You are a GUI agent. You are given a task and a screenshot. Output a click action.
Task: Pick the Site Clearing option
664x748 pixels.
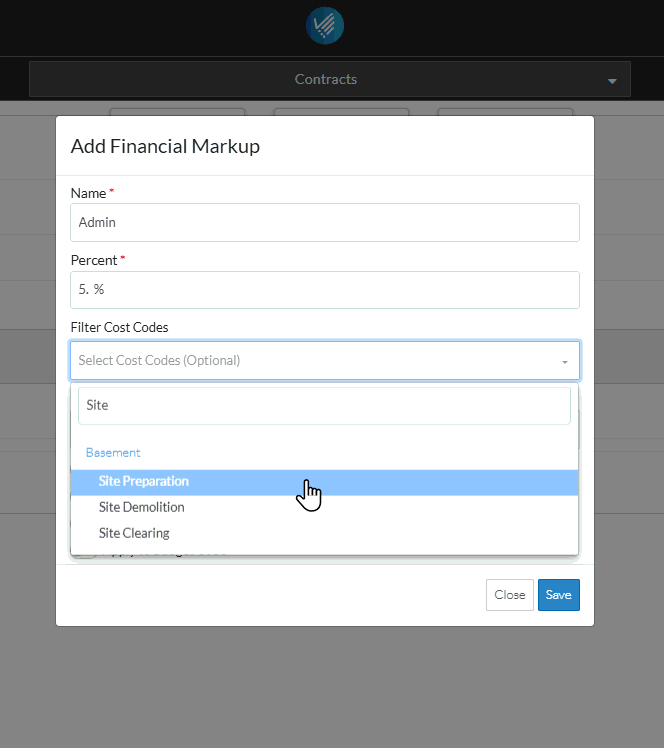pos(134,533)
